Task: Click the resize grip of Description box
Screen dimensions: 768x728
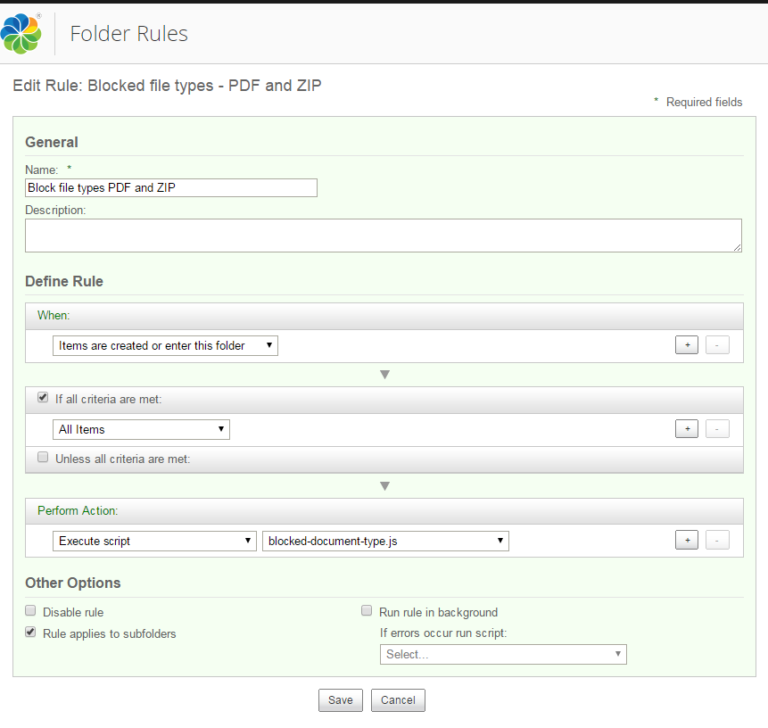Action: pyautogui.click(x=737, y=248)
